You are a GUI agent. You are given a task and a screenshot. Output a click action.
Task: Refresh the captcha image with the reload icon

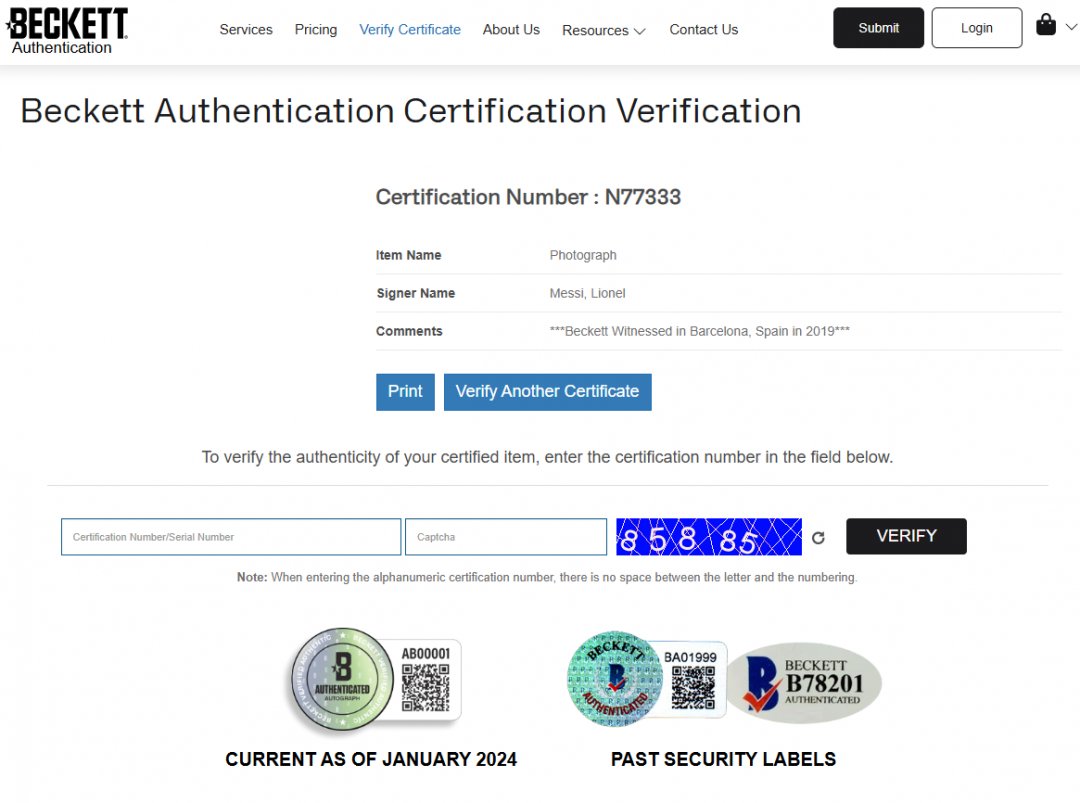pyautogui.click(x=818, y=538)
